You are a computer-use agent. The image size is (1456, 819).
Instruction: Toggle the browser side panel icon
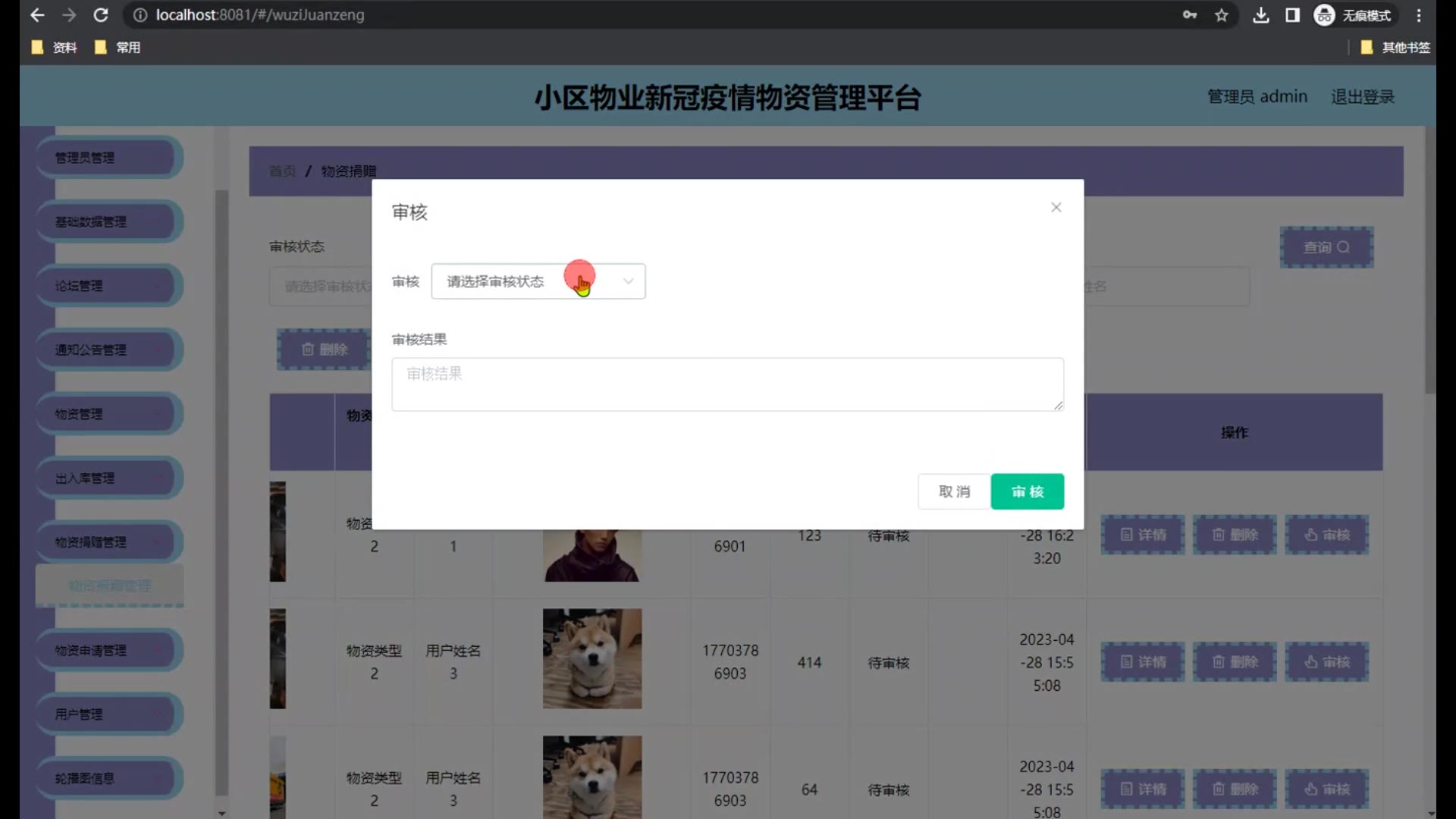click(x=1292, y=15)
